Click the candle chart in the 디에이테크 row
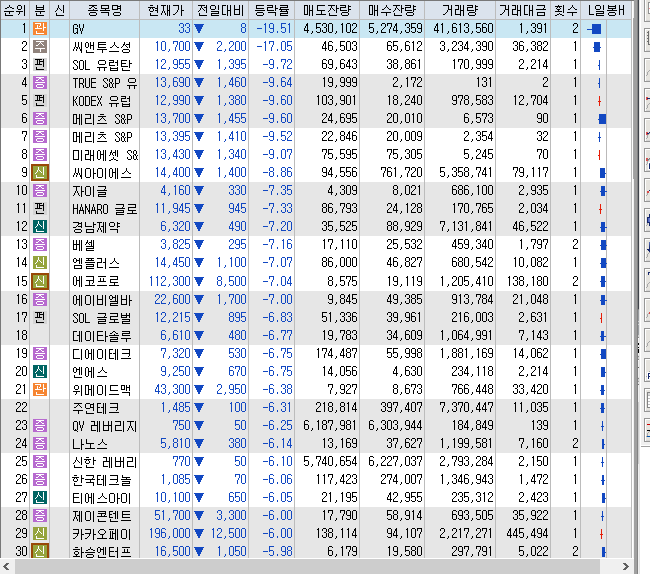 pos(603,354)
